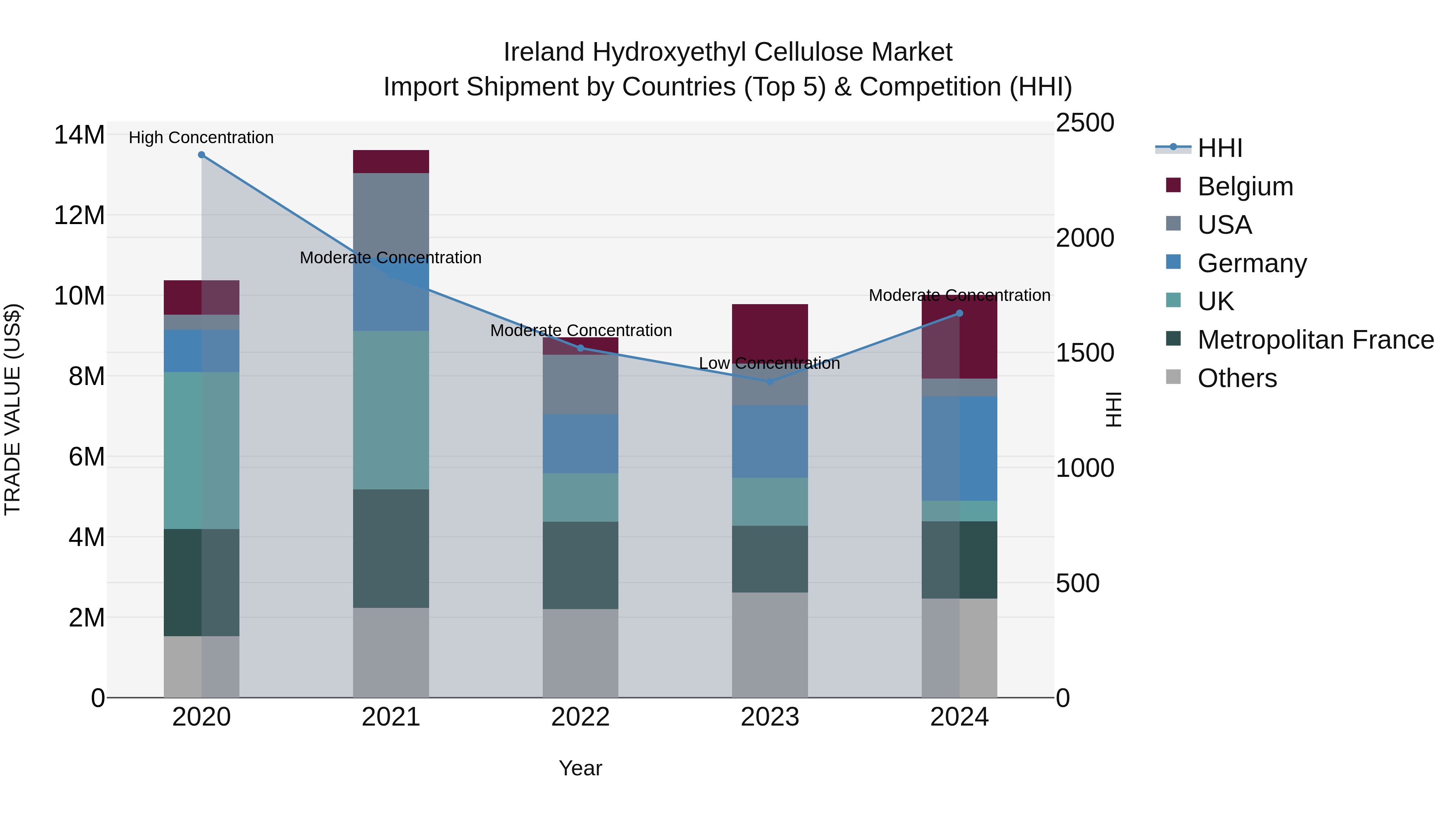Click the 2020 Metropolitan France bar segment

pyautogui.click(x=202, y=583)
